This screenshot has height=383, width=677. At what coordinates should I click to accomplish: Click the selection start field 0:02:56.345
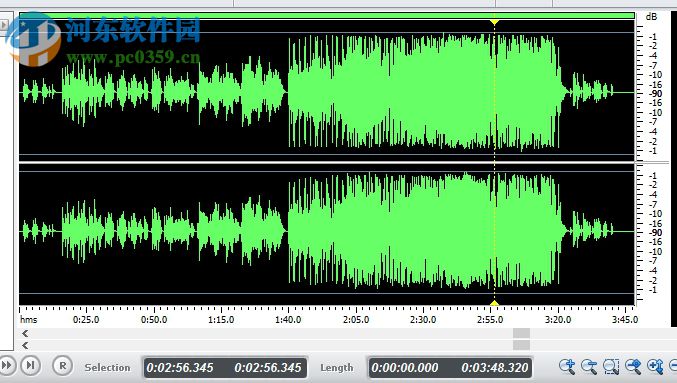click(x=180, y=368)
